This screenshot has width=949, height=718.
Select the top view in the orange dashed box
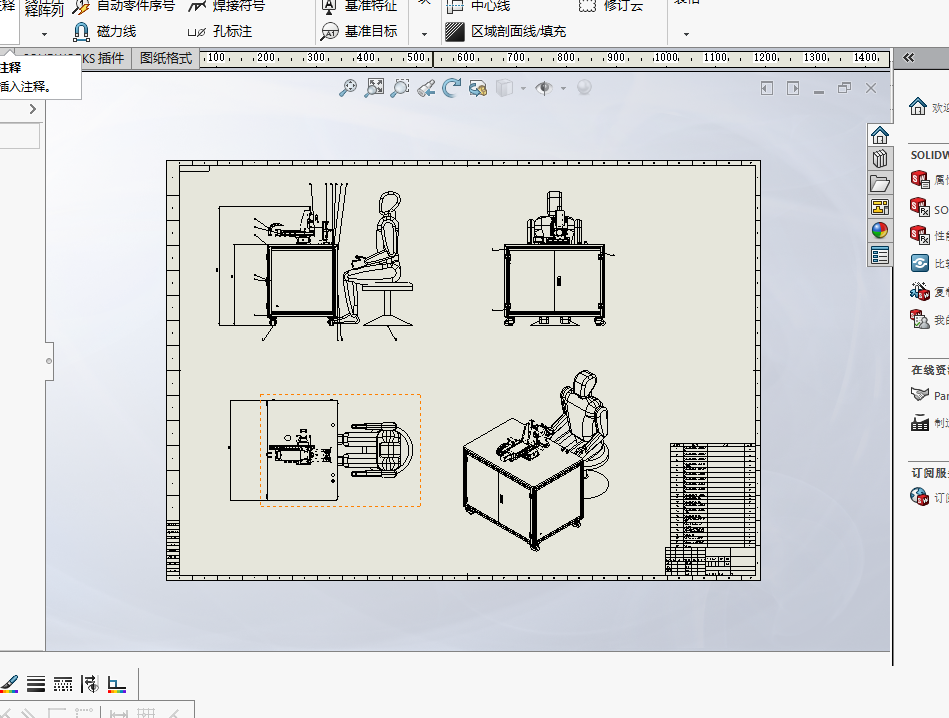340,450
